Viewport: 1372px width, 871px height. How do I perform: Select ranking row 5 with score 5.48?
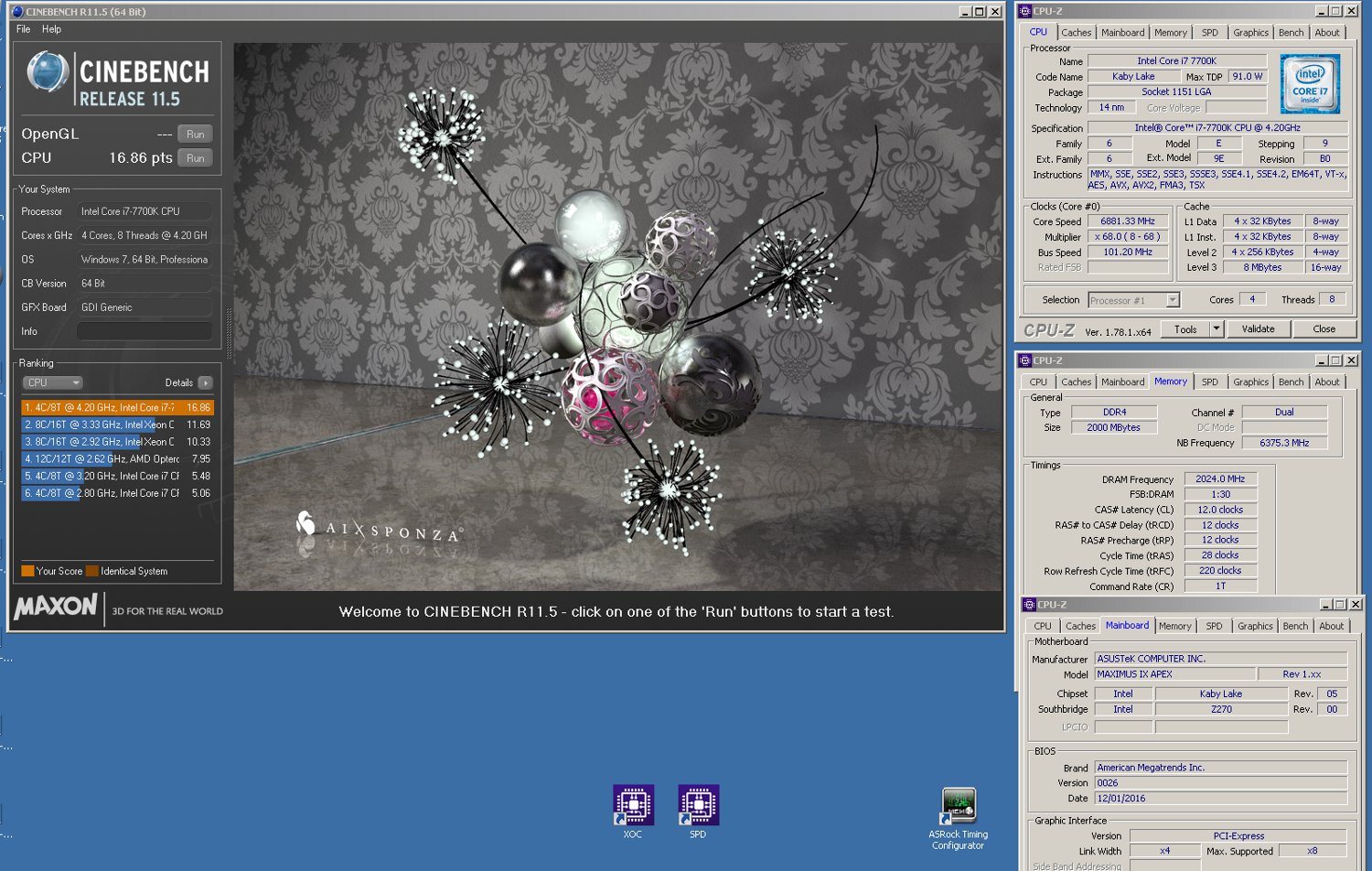tap(117, 476)
